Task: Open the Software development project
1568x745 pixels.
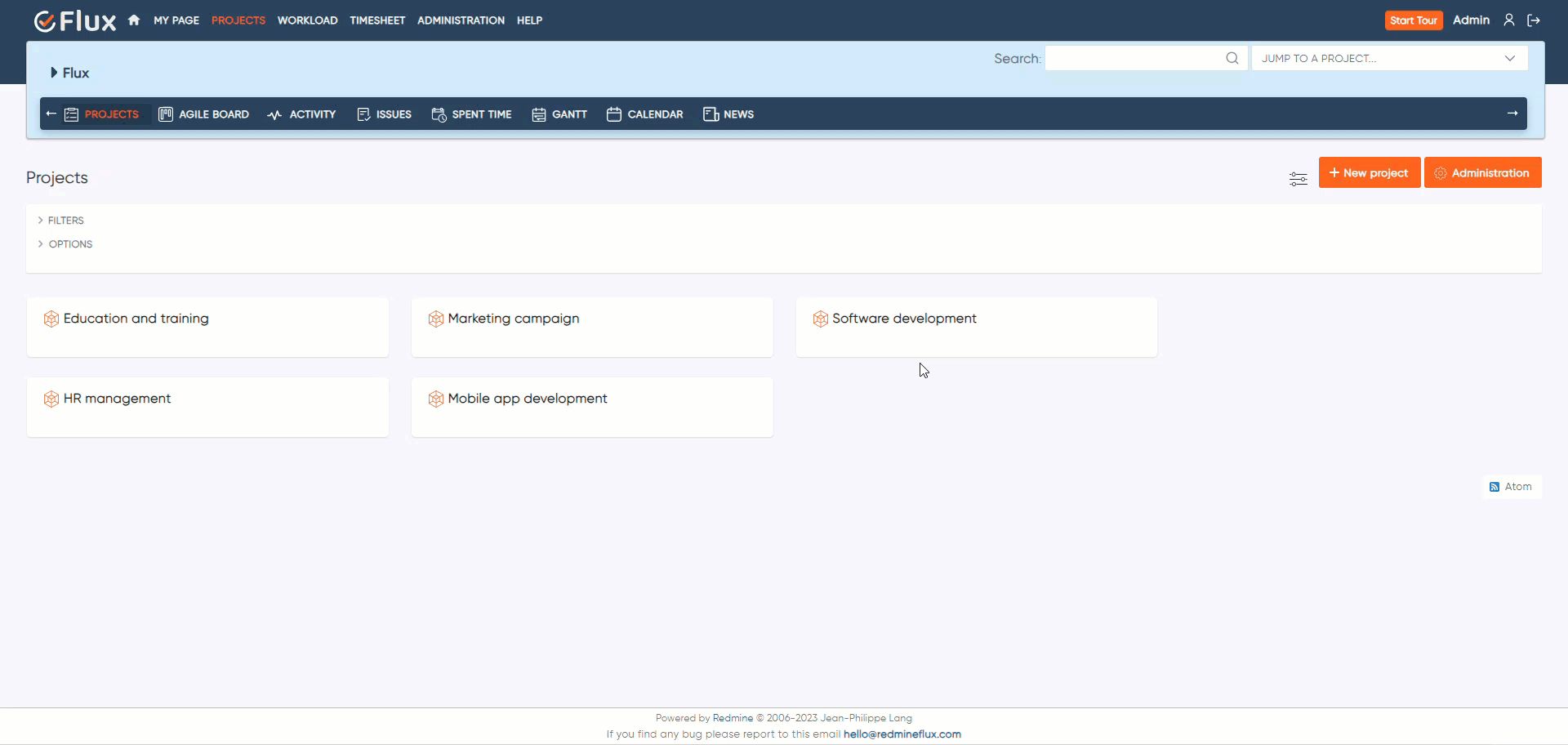Action: pyautogui.click(x=903, y=319)
